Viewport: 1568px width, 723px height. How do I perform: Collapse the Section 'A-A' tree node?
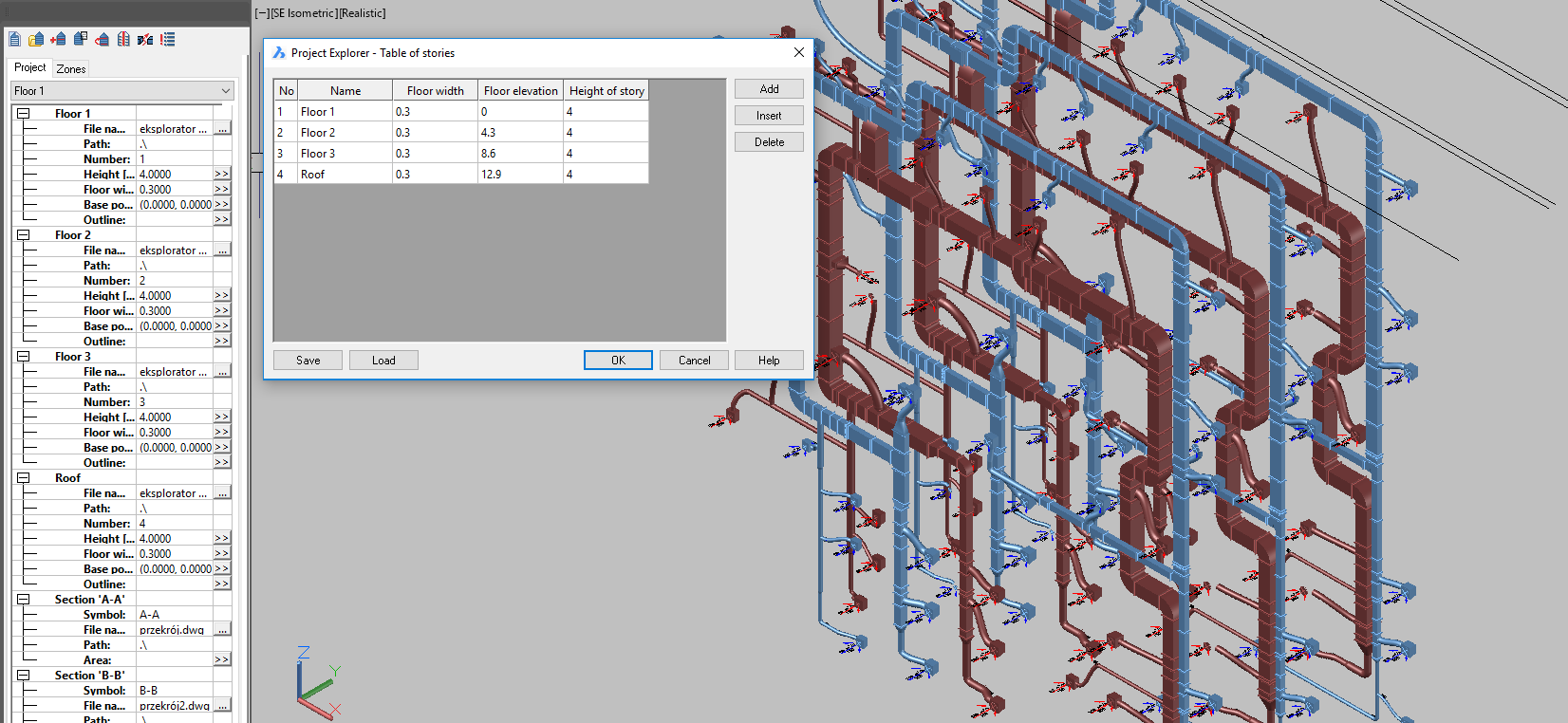click(x=24, y=600)
